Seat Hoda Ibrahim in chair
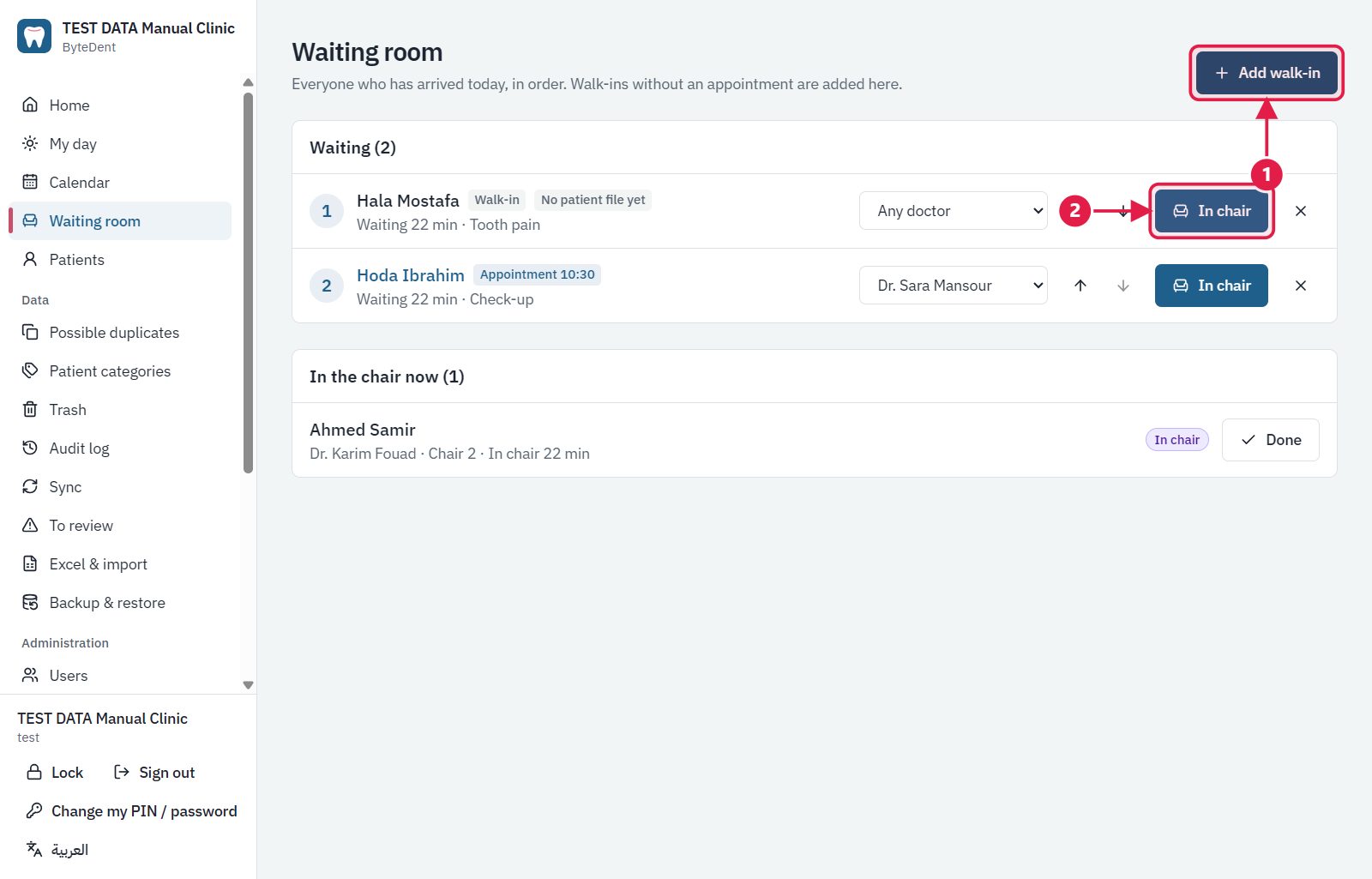The width and height of the screenshot is (1372, 879). [1212, 286]
